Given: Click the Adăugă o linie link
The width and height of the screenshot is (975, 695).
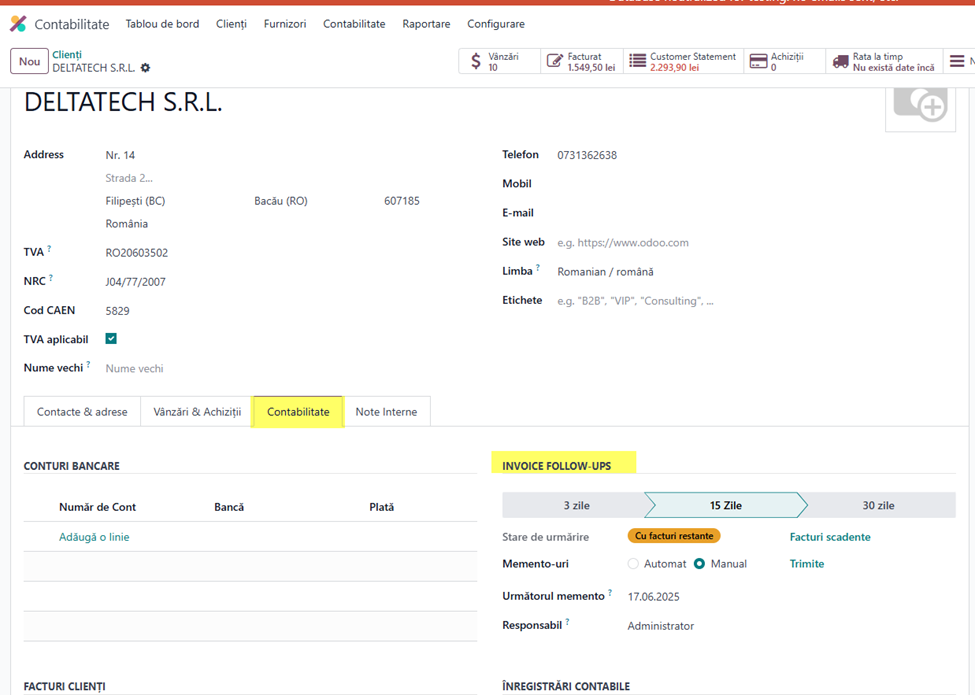Looking at the screenshot, I should click(x=94, y=537).
